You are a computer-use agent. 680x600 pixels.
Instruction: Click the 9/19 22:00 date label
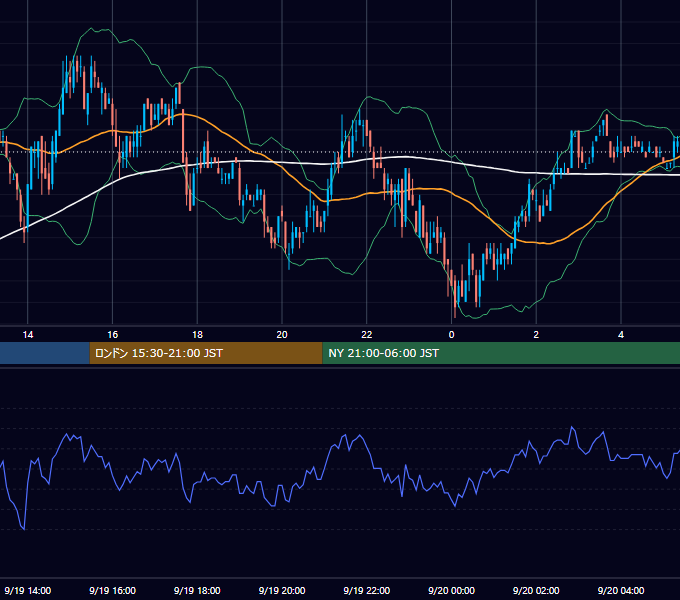point(367,590)
